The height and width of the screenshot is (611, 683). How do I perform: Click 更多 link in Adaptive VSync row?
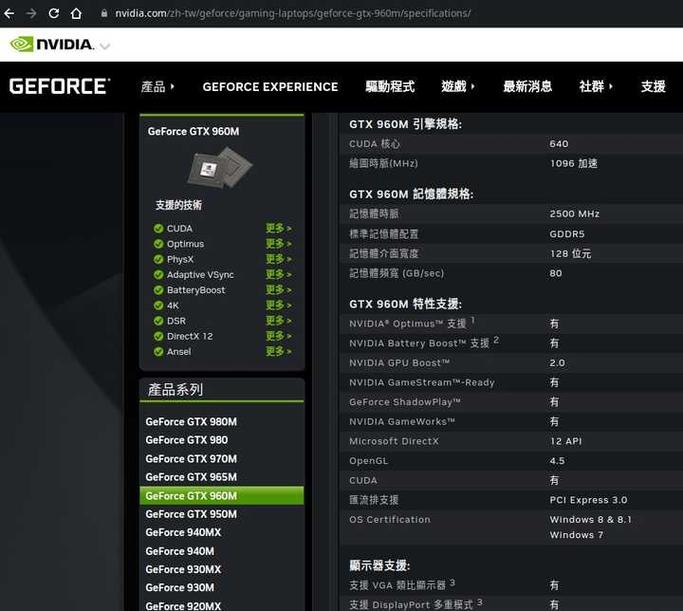[x=278, y=274]
